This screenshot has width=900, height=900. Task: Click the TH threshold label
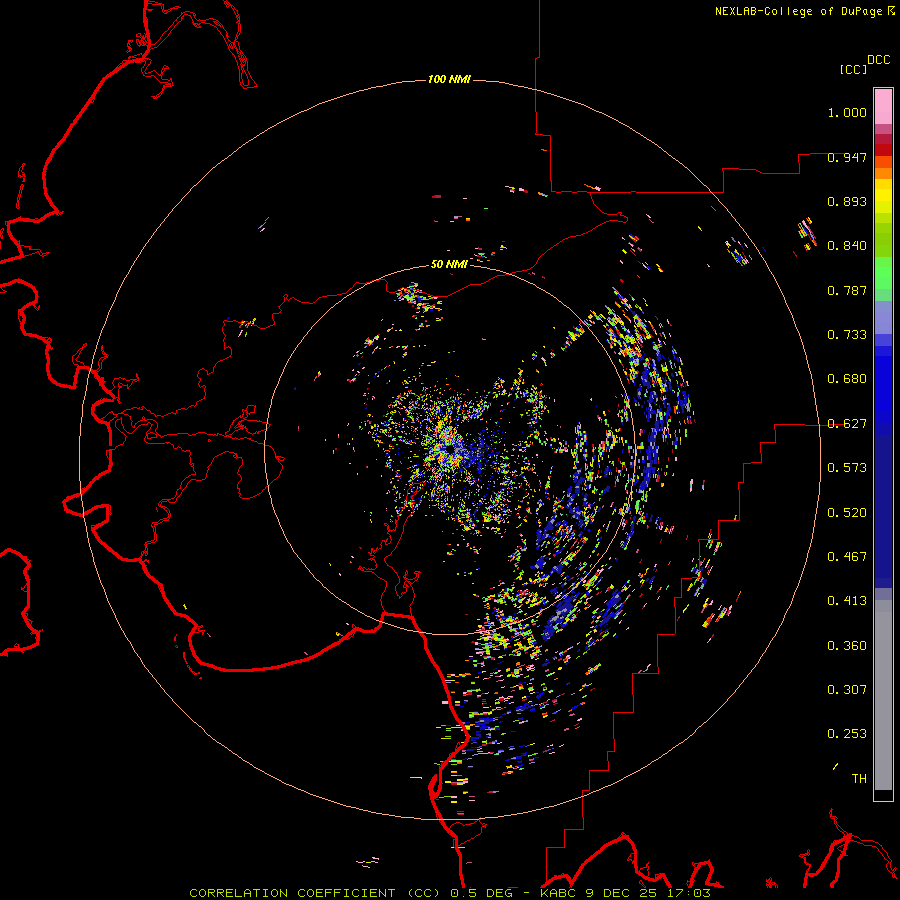pos(859,779)
